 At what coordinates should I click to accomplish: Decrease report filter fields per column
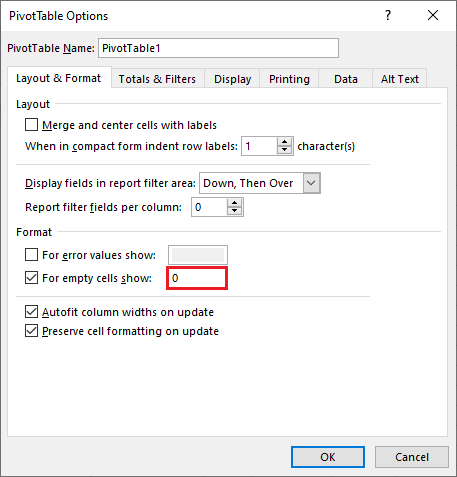234,211
